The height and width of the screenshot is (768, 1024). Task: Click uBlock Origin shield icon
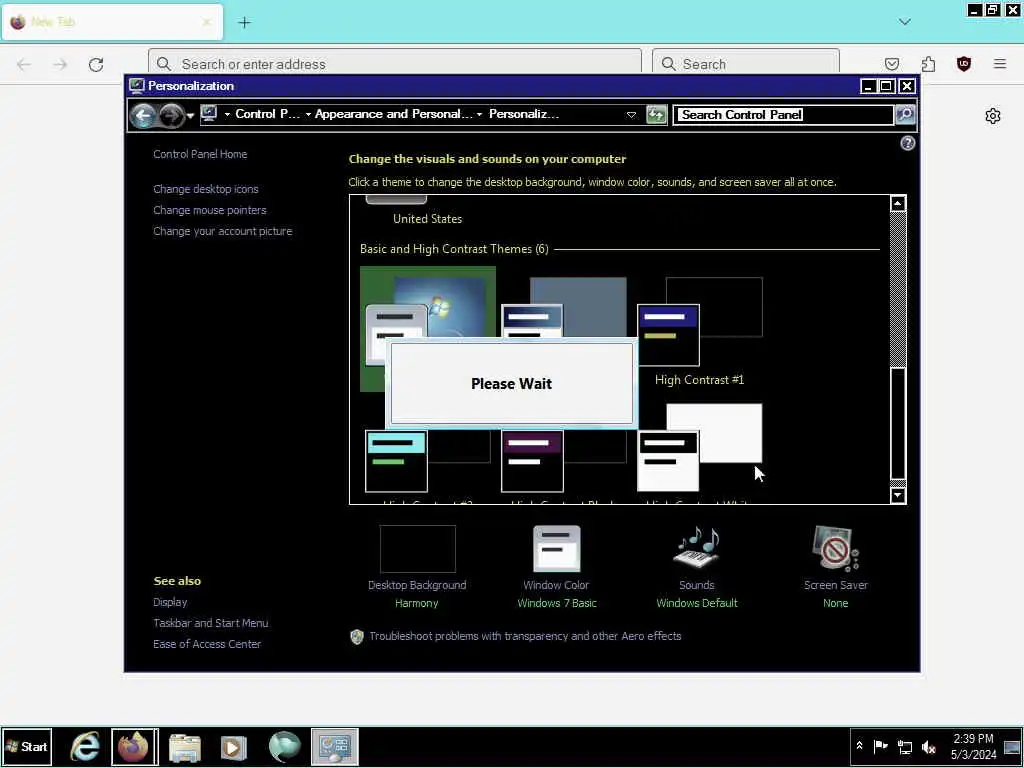point(964,64)
